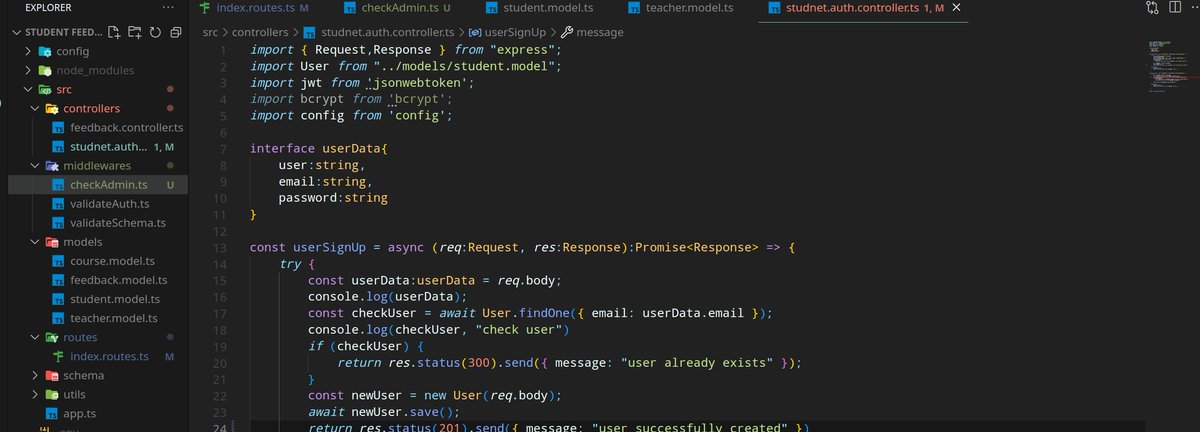This screenshot has width=1200, height=432.
Task: Click the New File icon in Explorer header
Action: [114, 32]
